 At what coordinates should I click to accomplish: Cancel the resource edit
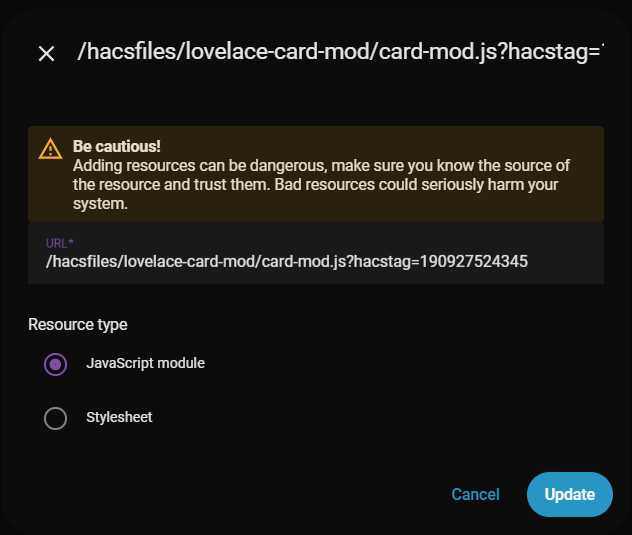pyautogui.click(x=476, y=494)
